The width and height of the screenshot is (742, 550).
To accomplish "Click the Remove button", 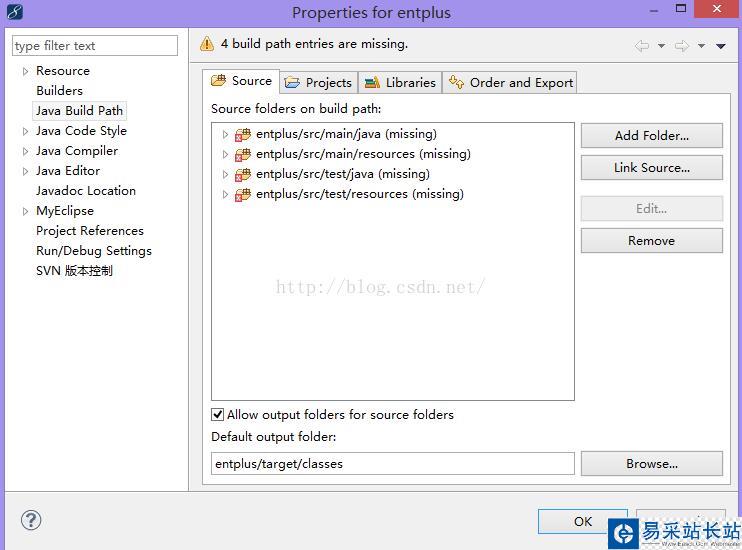I will coord(651,241).
